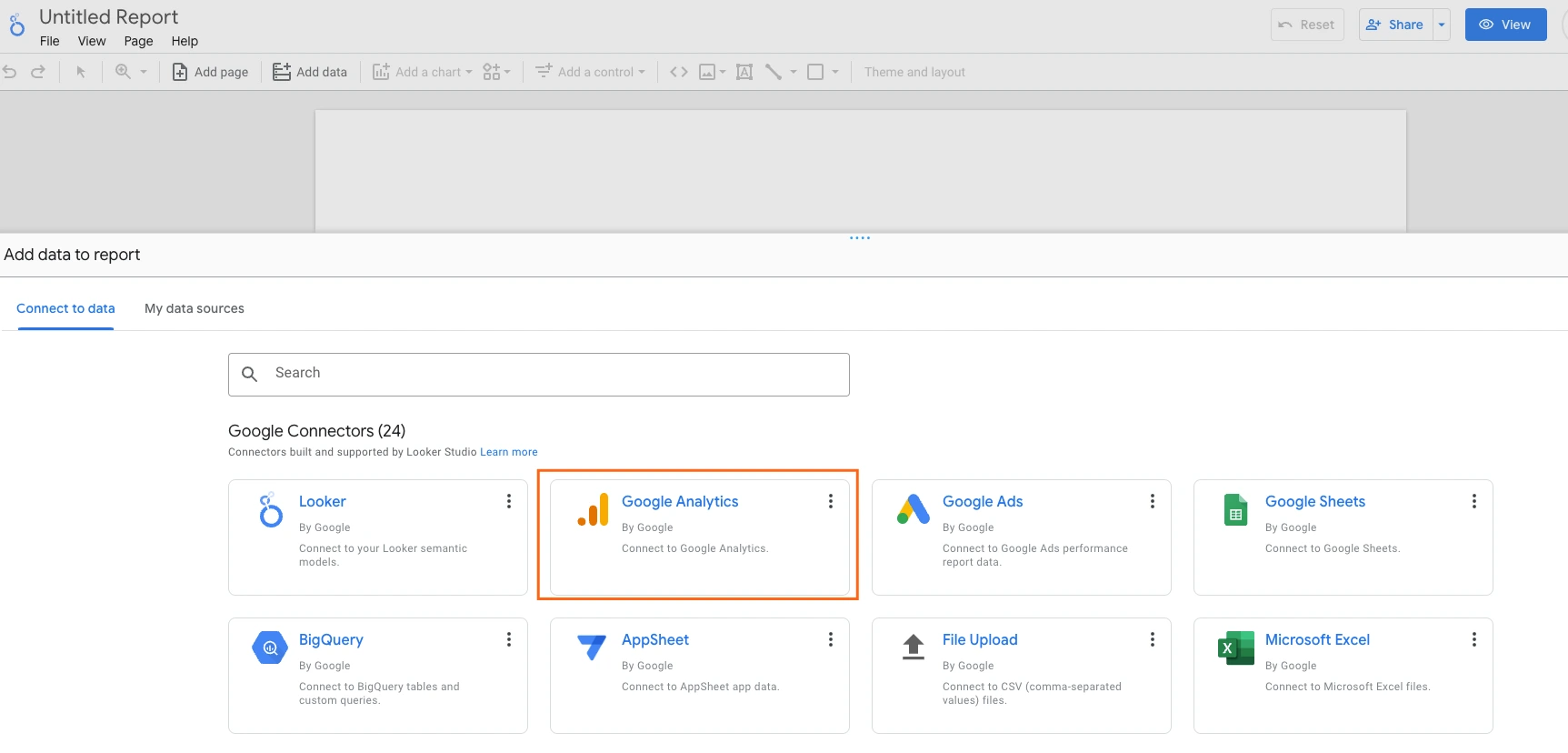Click the View button
This screenshot has width=1568, height=753.
tap(1505, 25)
